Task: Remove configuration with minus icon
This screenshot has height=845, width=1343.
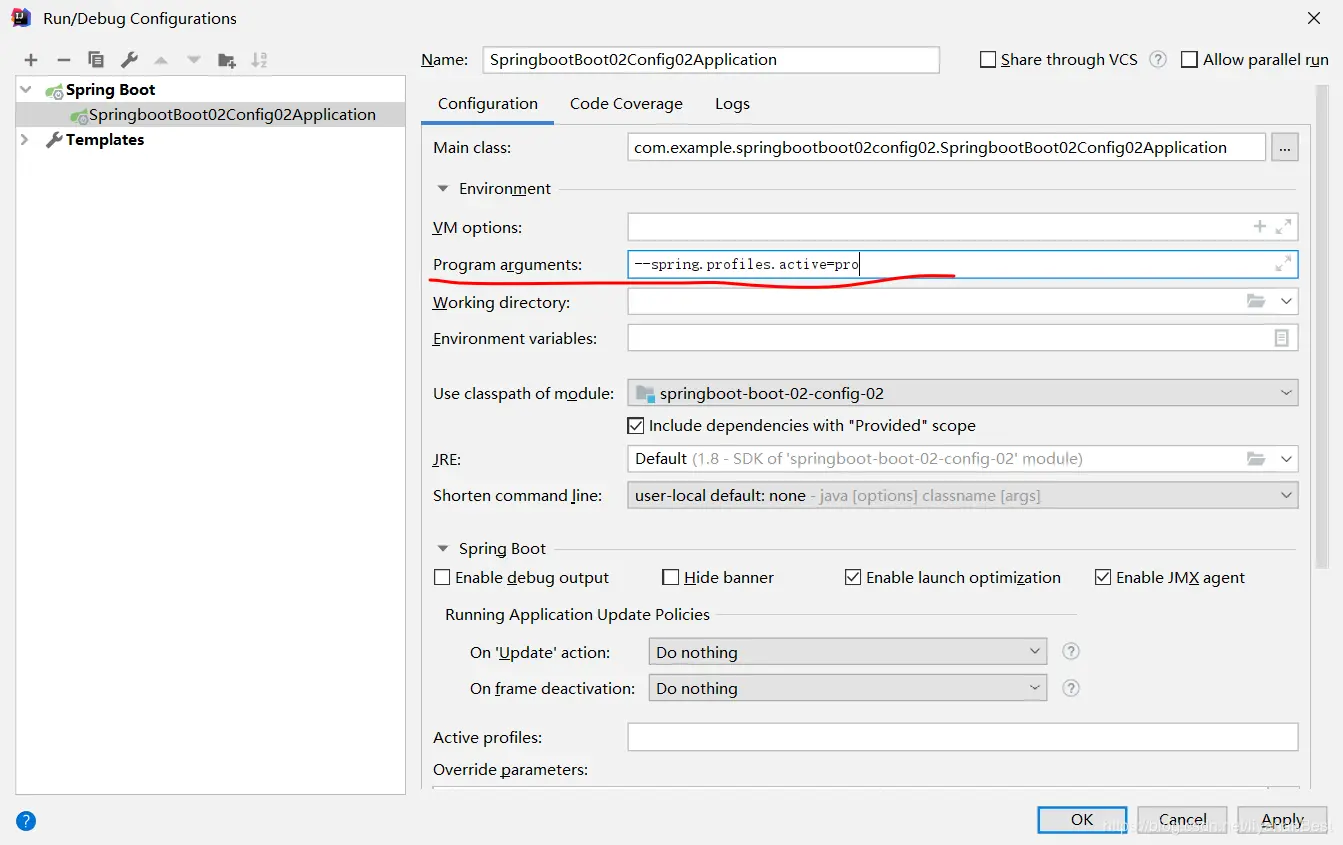Action: pyautogui.click(x=63, y=60)
